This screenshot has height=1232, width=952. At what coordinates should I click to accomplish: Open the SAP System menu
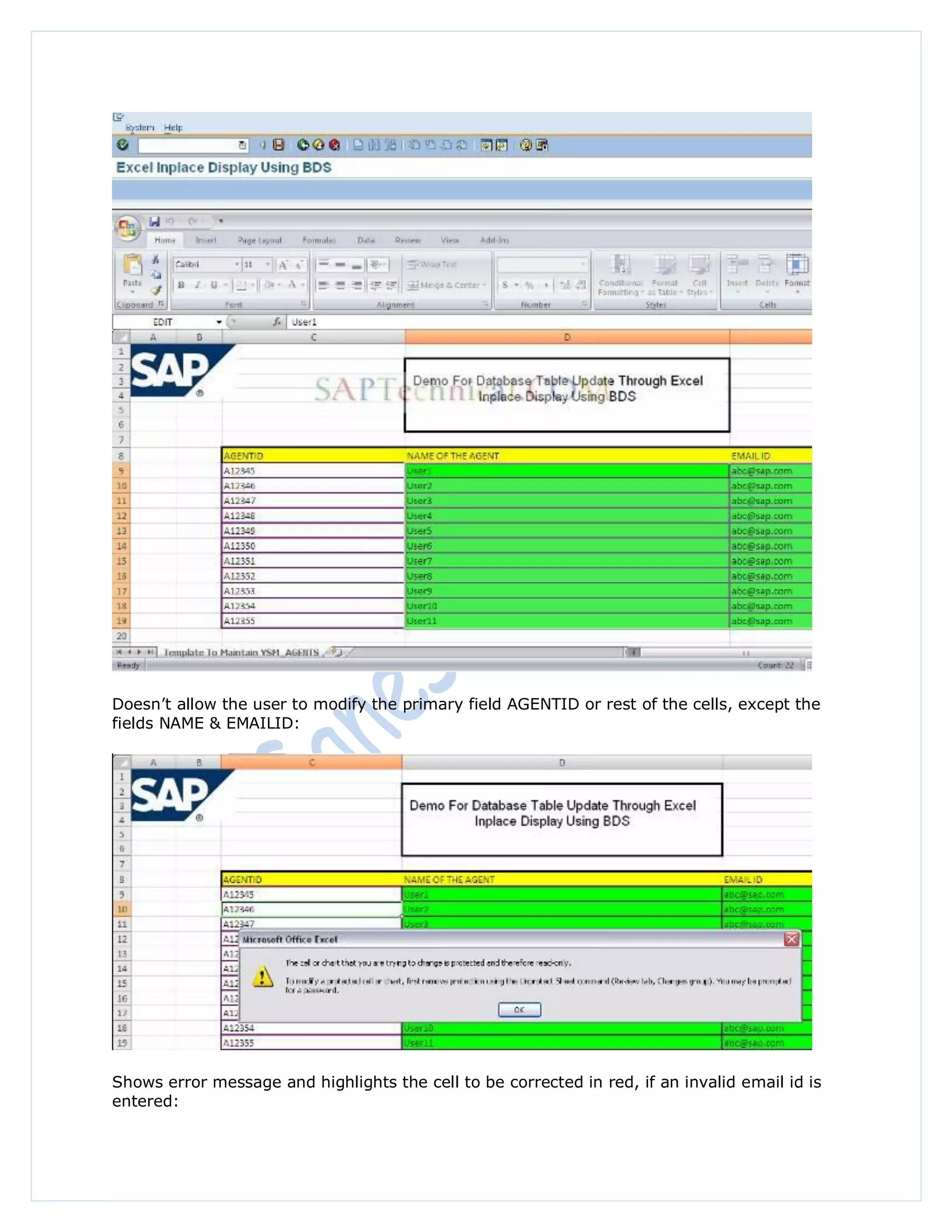point(139,127)
